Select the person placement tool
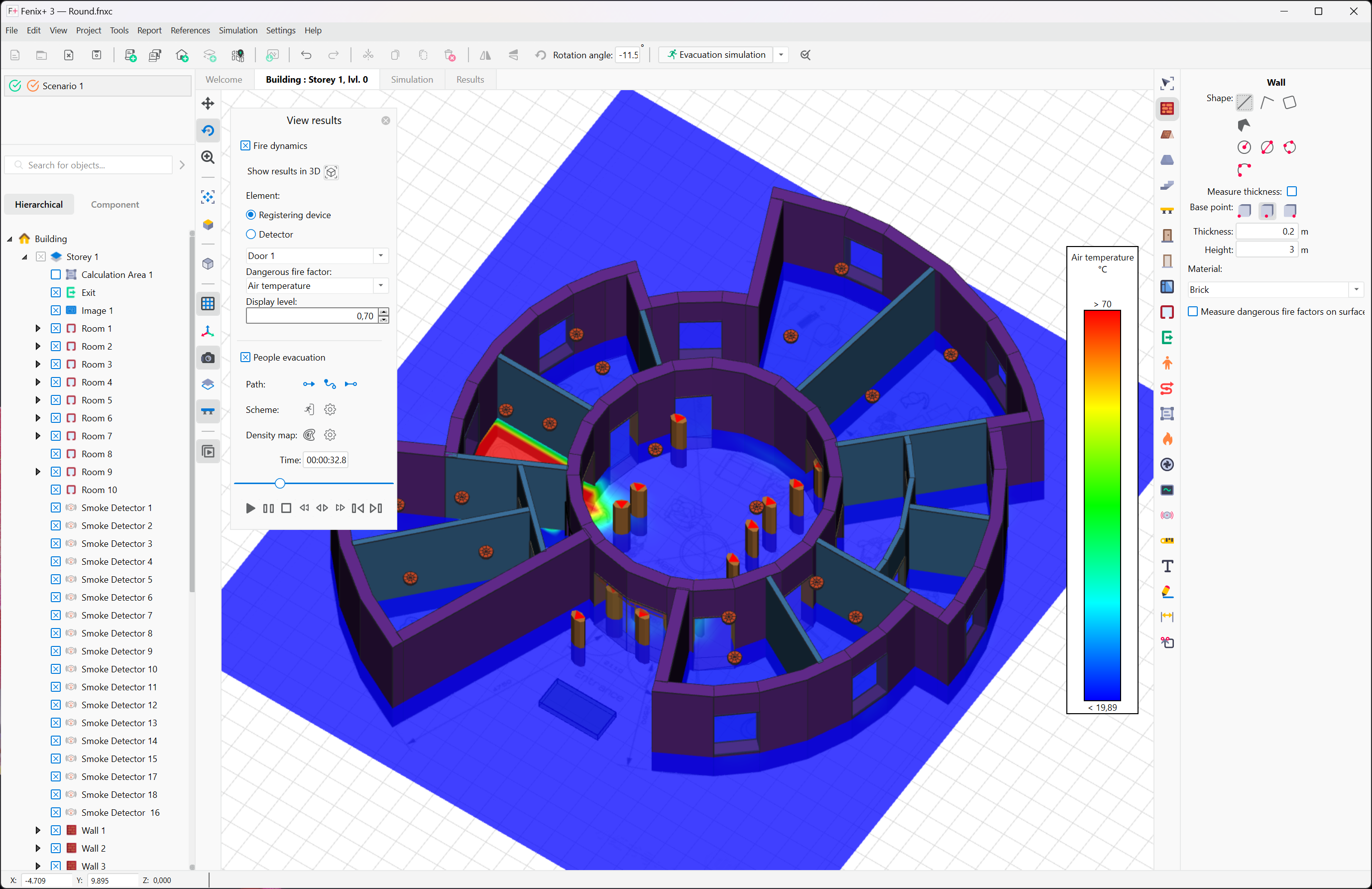Viewport: 1372px width, 889px height. click(x=1167, y=363)
